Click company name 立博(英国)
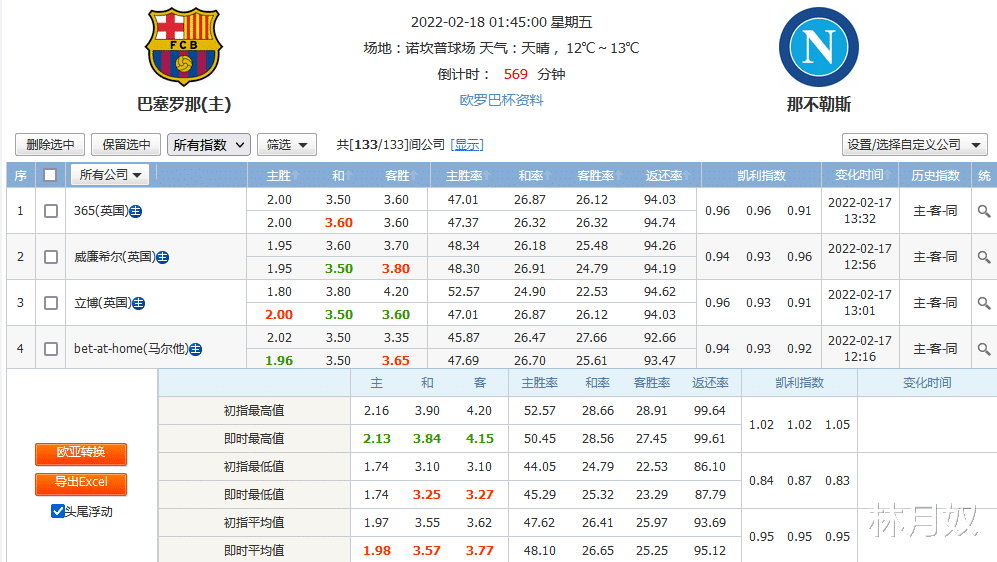 pos(102,303)
